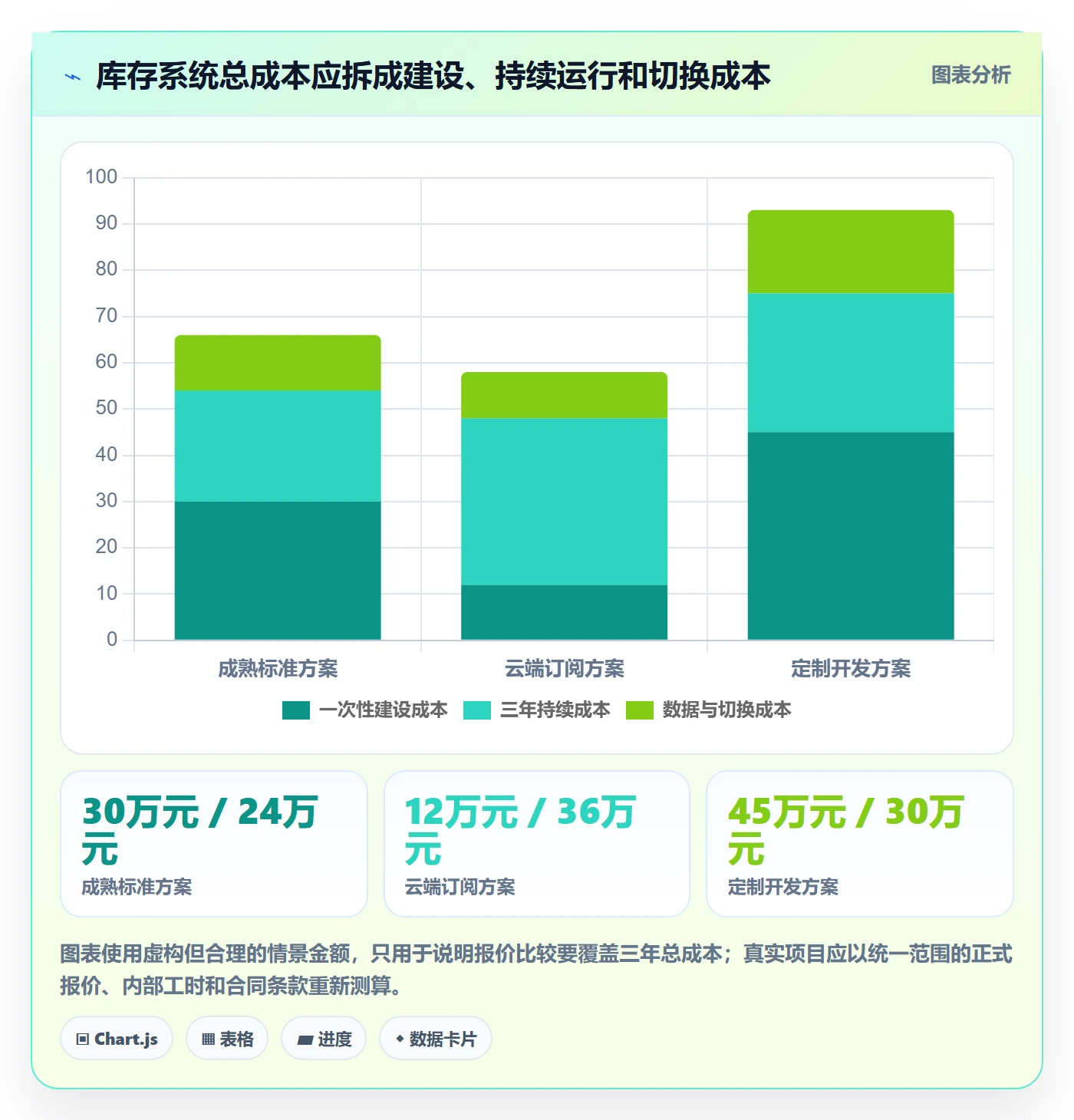Click the 云端订阅方案 turquoise three-year-cost bar segment

click(x=564, y=502)
